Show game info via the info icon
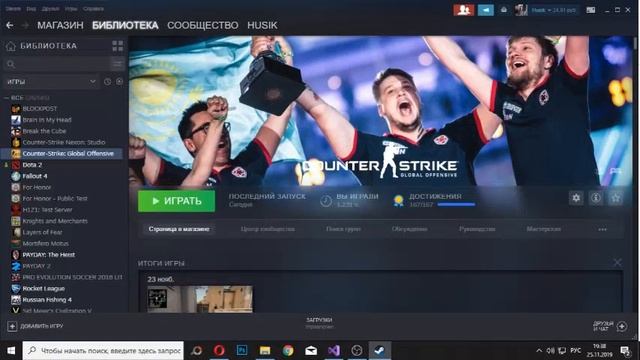Screen dimensions: 640x360 [596, 198]
